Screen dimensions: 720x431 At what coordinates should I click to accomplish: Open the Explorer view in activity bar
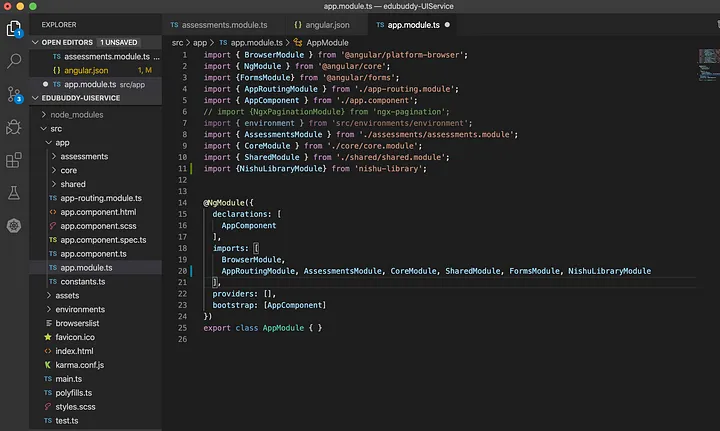[15, 29]
